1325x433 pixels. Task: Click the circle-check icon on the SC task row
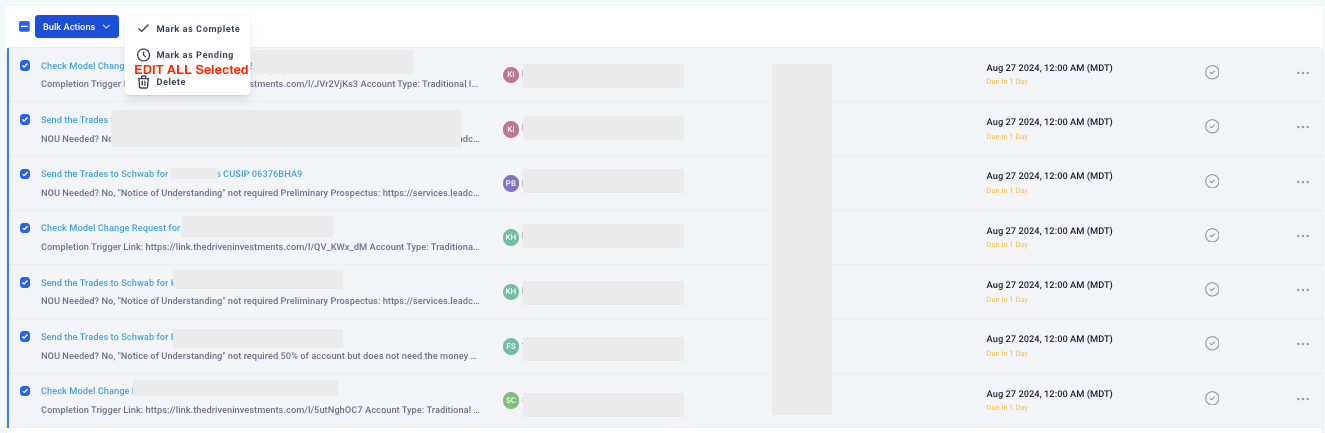1212,398
